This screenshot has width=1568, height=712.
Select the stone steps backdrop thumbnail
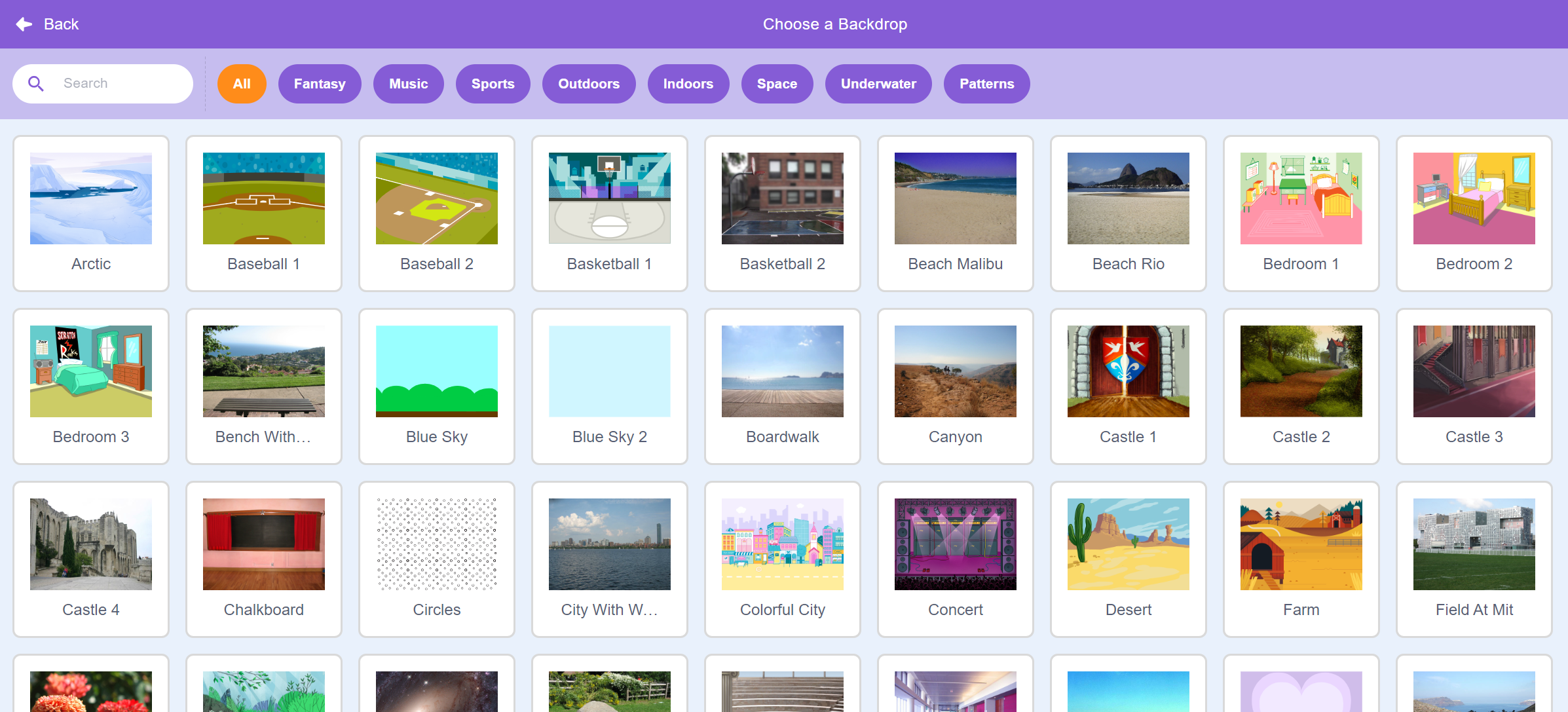[783, 690]
